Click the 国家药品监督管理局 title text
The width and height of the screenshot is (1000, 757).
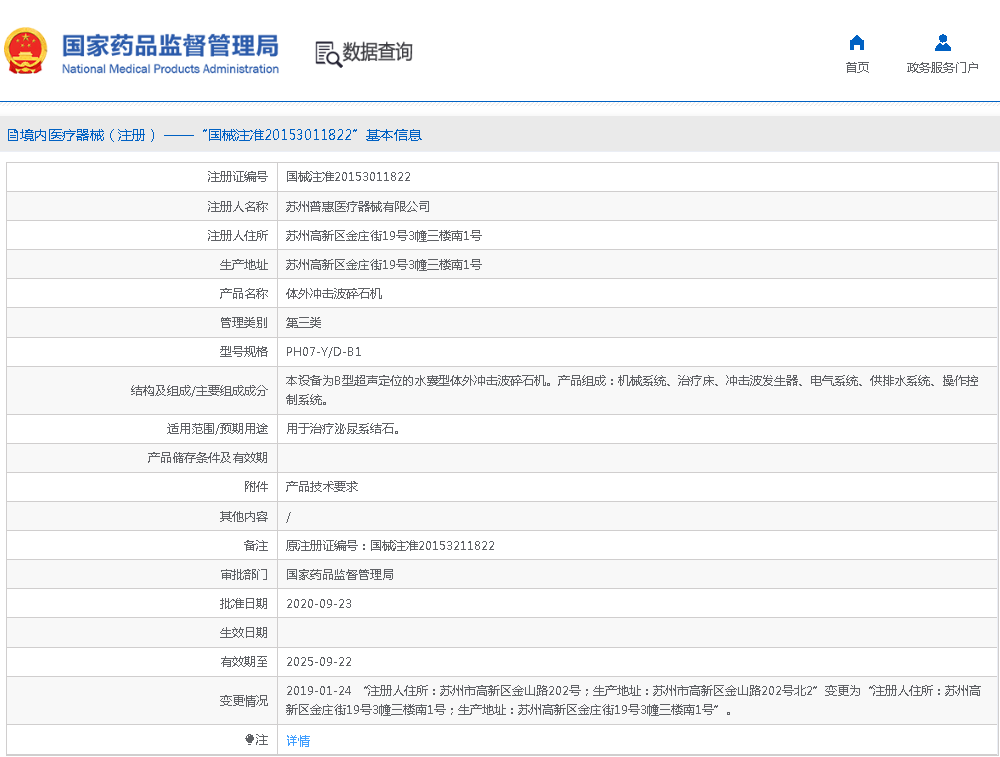coord(170,45)
